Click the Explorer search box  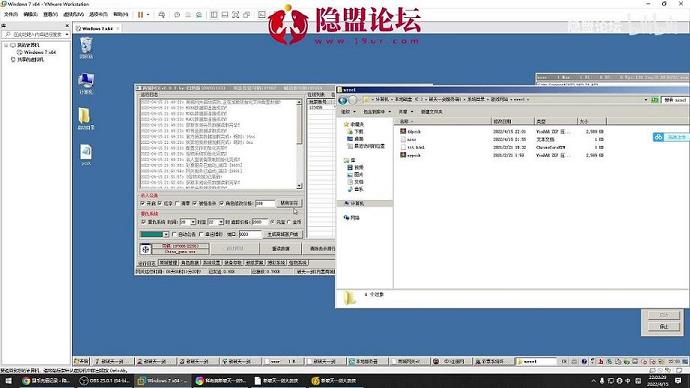click(x=675, y=100)
